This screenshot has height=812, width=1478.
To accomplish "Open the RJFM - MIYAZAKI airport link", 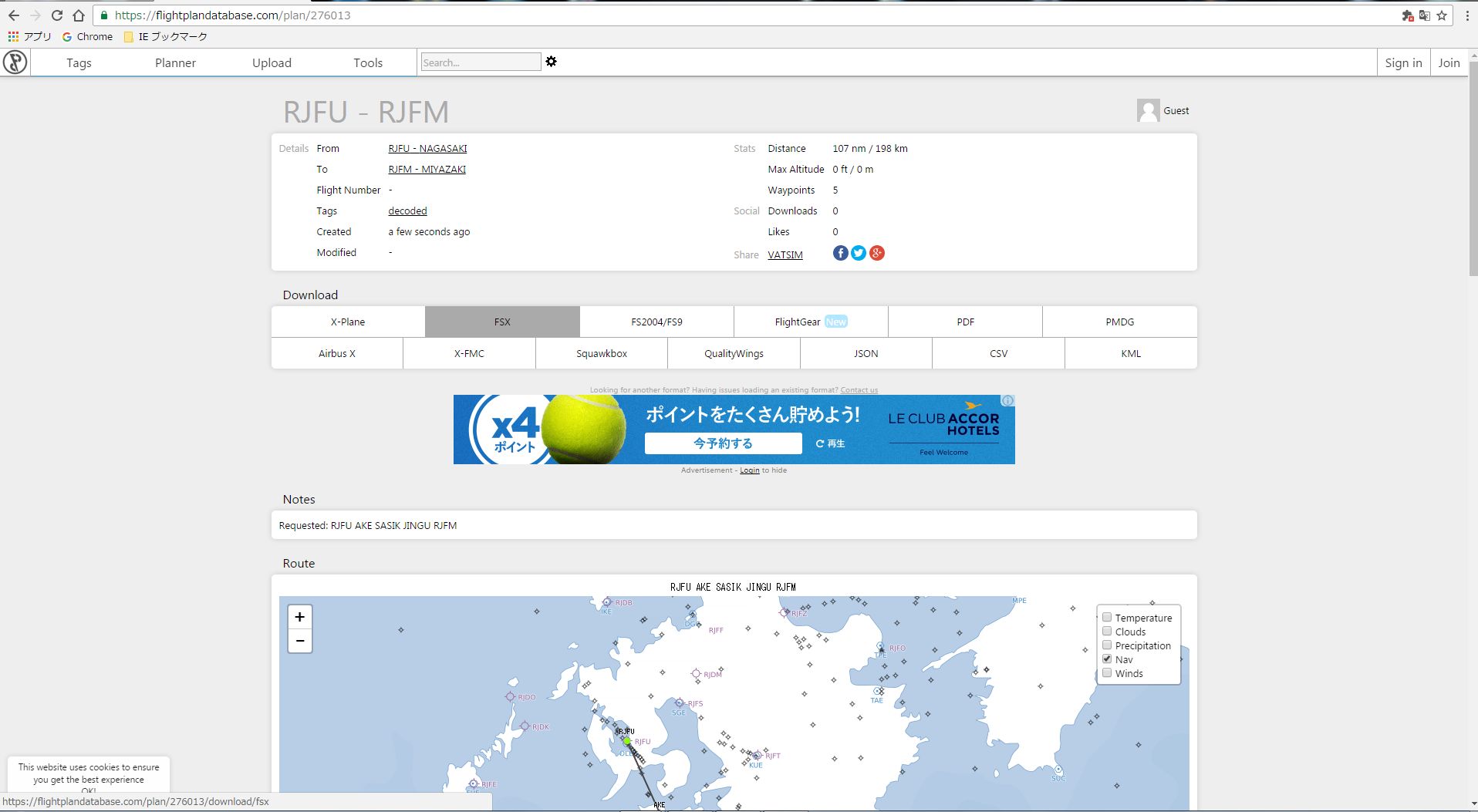I will [x=427, y=169].
